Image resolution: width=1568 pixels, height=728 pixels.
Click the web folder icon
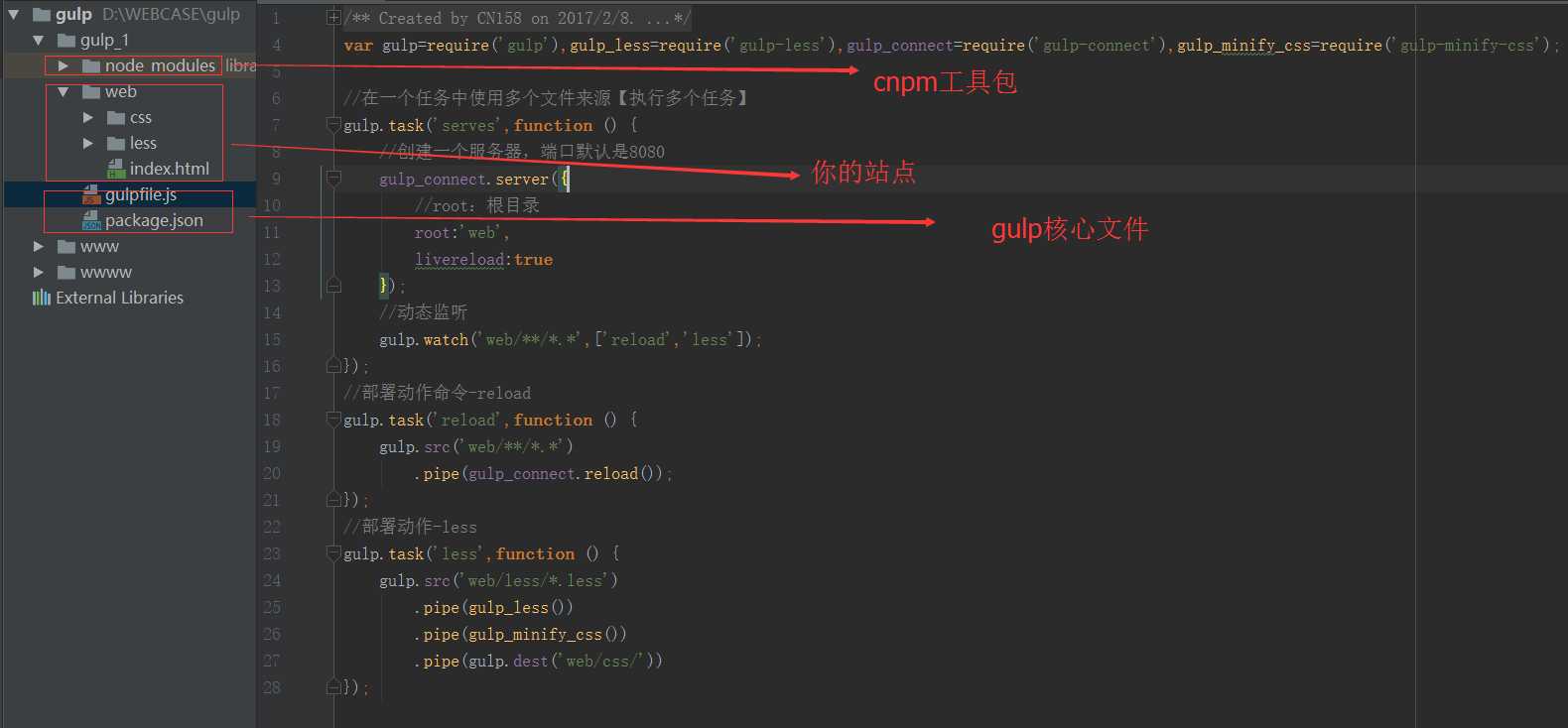pos(91,92)
